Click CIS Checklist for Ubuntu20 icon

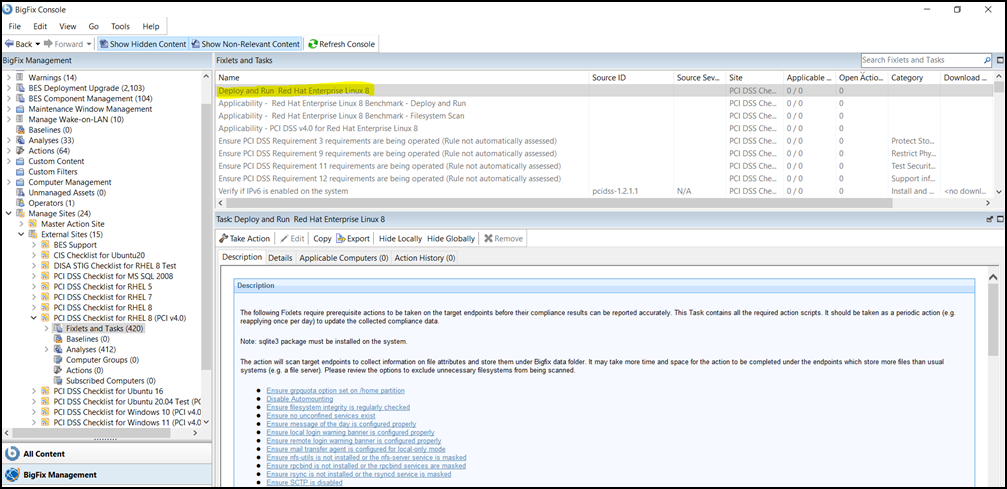46,255
